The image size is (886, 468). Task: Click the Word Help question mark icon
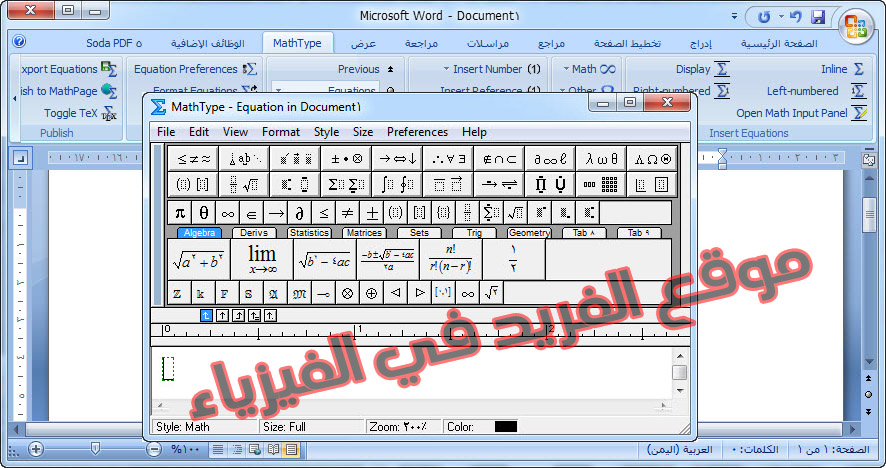point(19,42)
